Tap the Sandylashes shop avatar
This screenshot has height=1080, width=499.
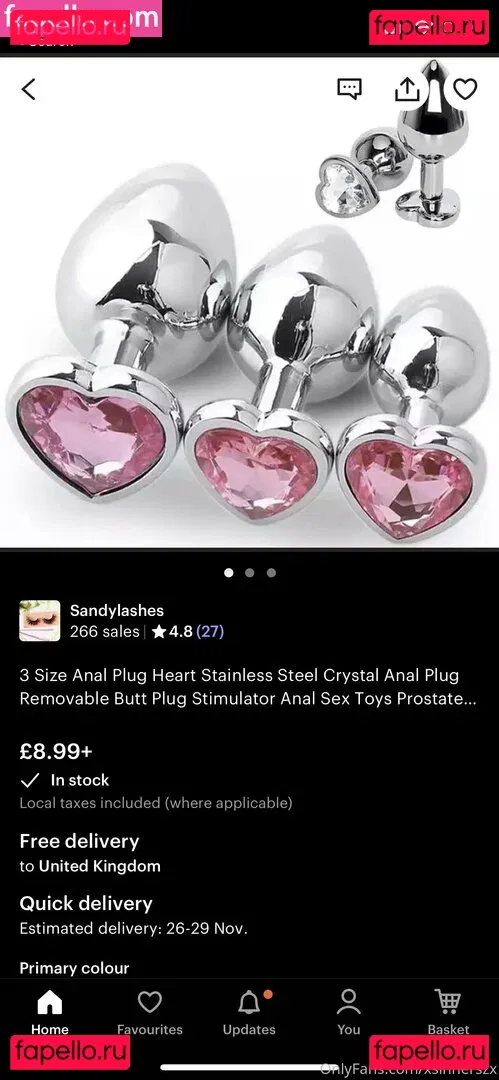tap(39, 621)
